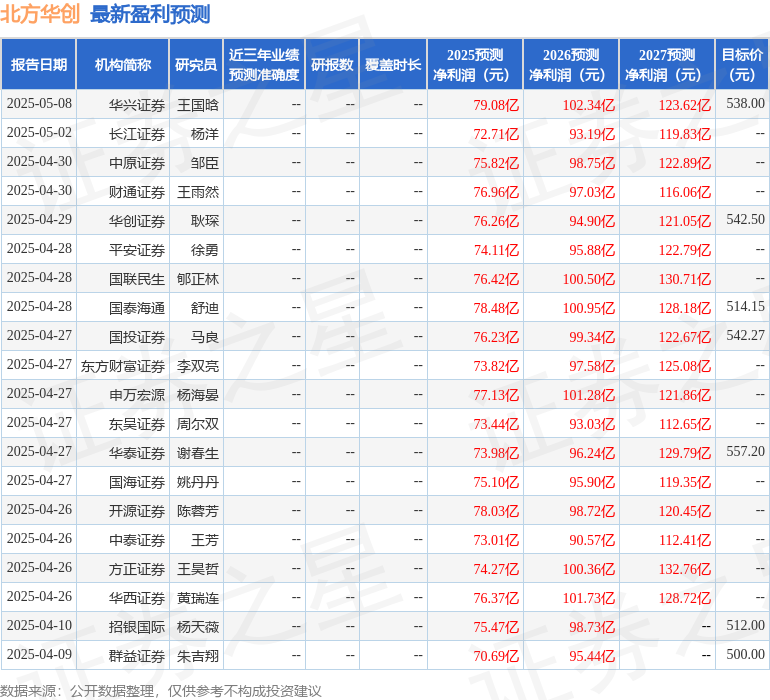Click the 机构简称 column header
The height and width of the screenshot is (700, 770).
pos(122,65)
